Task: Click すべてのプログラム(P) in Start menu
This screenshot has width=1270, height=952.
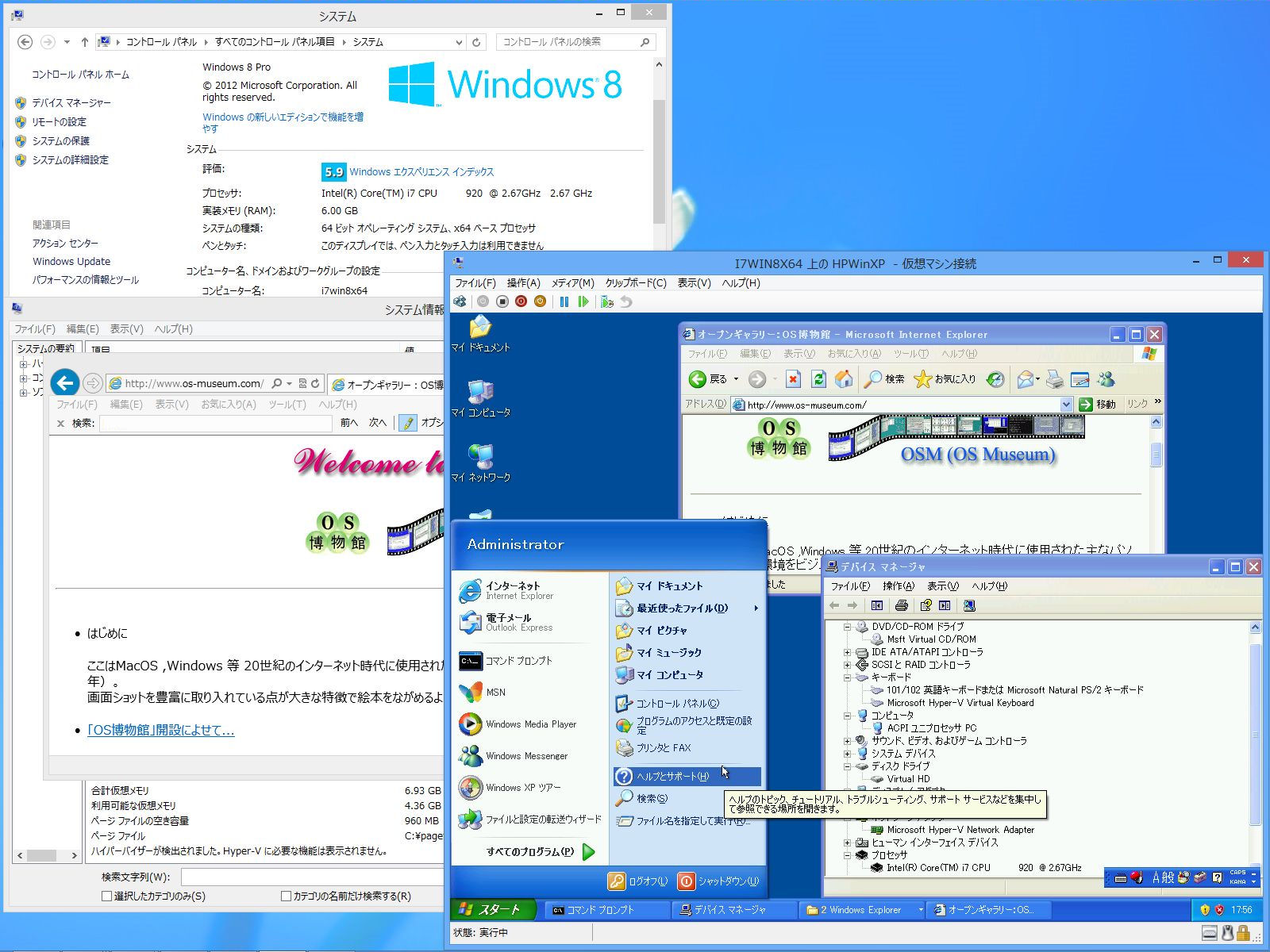Action: [541, 852]
